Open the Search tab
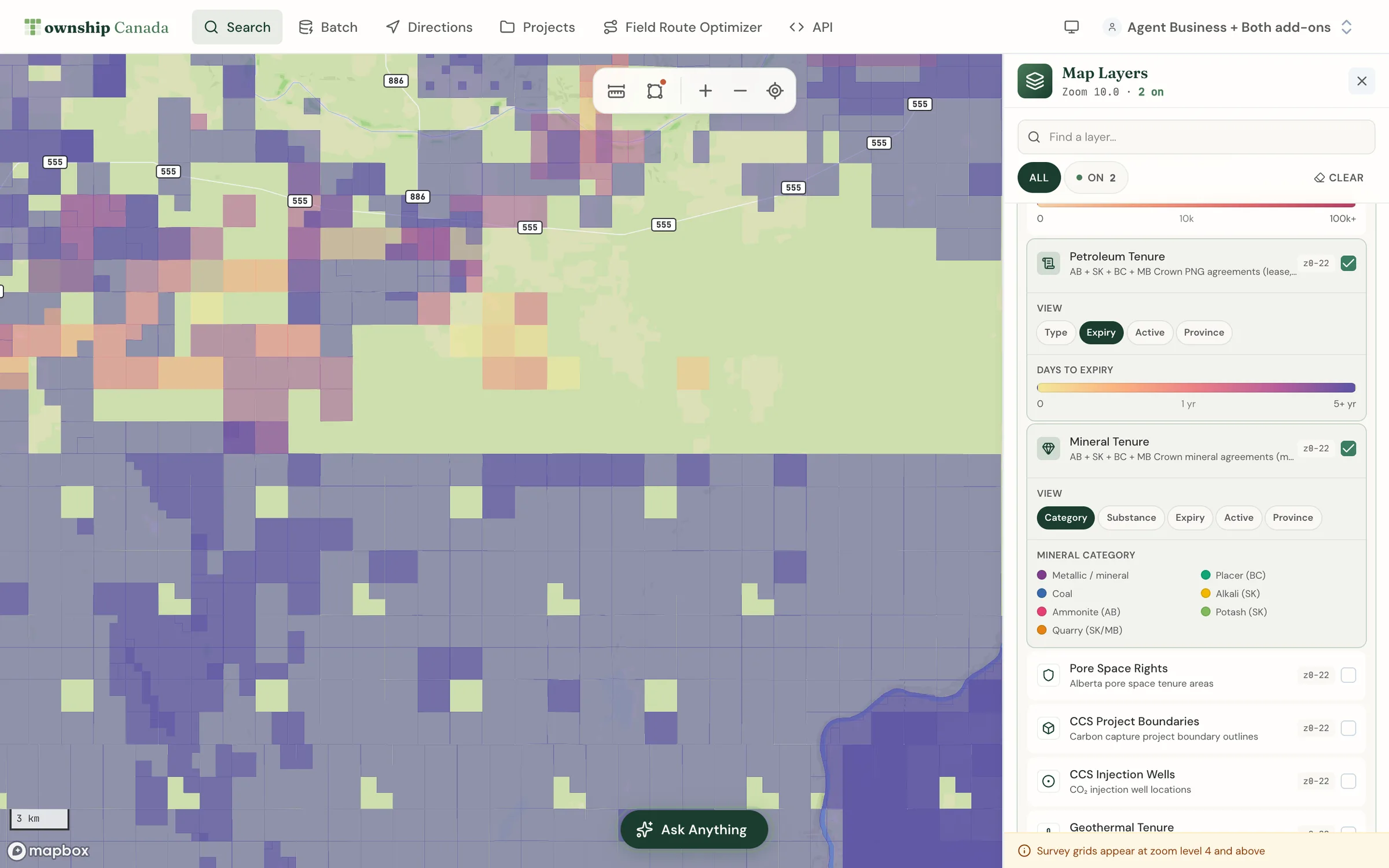Screen dimensions: 1389x868 click(x=237, y=27)
